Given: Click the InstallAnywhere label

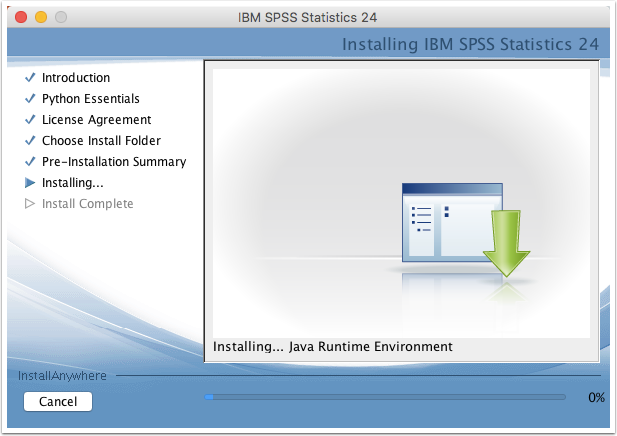Looking at the screenshot, I should [62, 376].
